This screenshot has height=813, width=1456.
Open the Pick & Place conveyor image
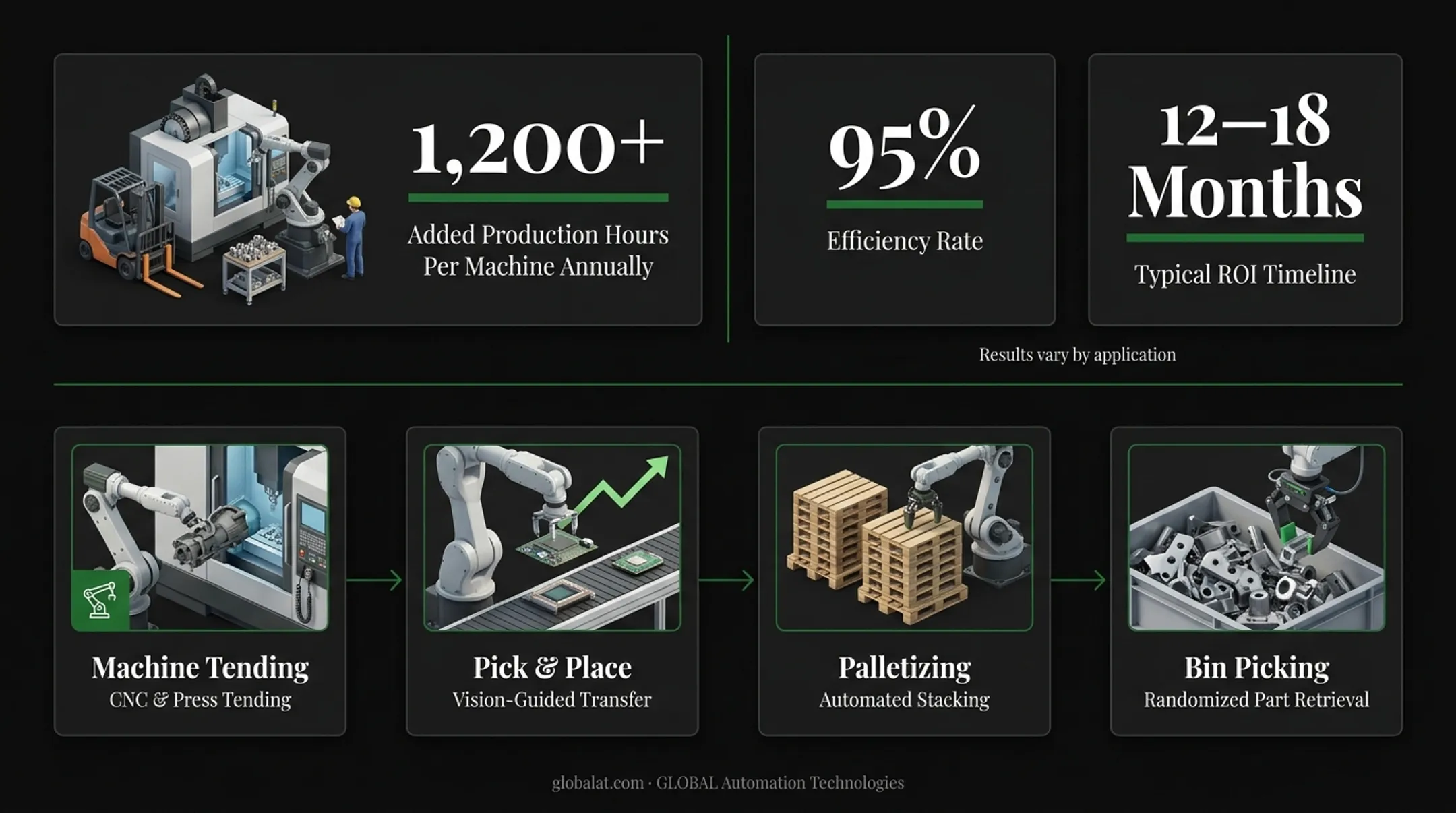click(x=552, y=537)
